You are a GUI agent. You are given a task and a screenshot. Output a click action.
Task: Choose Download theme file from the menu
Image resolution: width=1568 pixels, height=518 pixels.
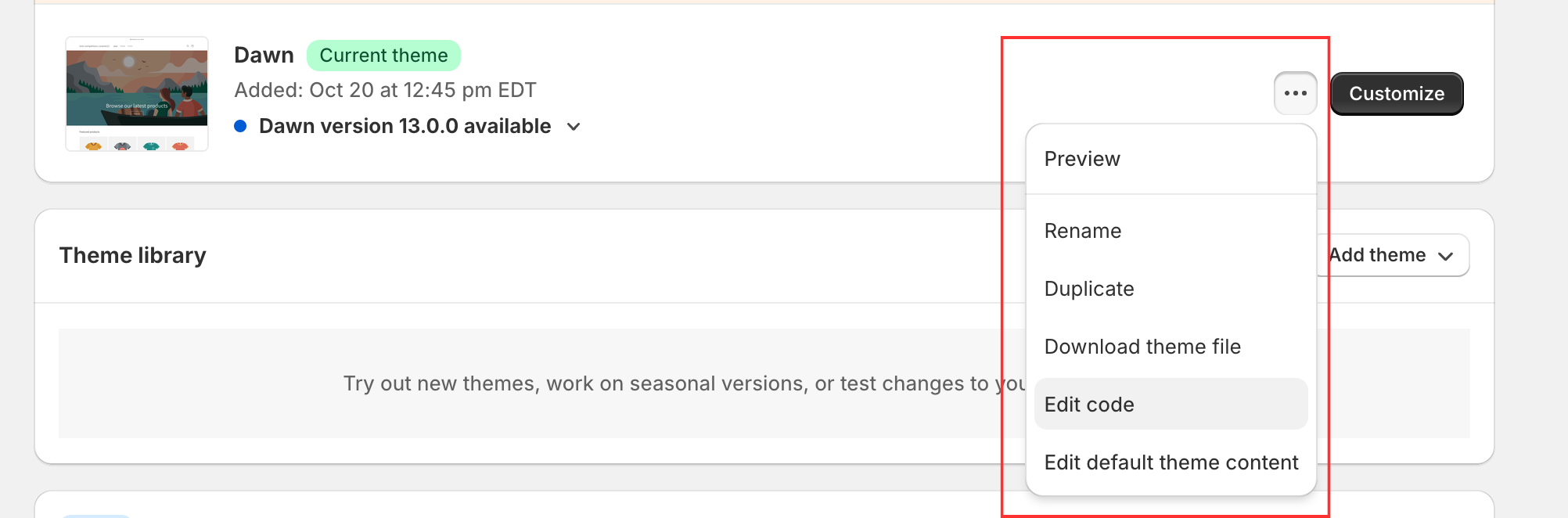click(1142, 346)
